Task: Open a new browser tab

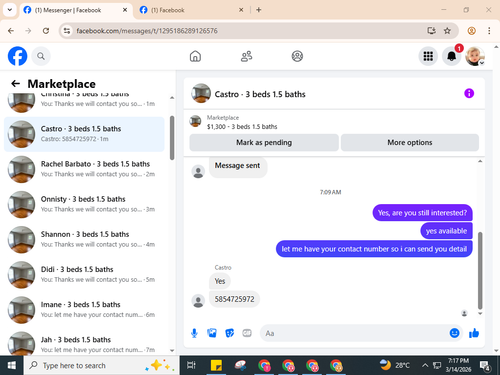Action: tap(259, 10)
